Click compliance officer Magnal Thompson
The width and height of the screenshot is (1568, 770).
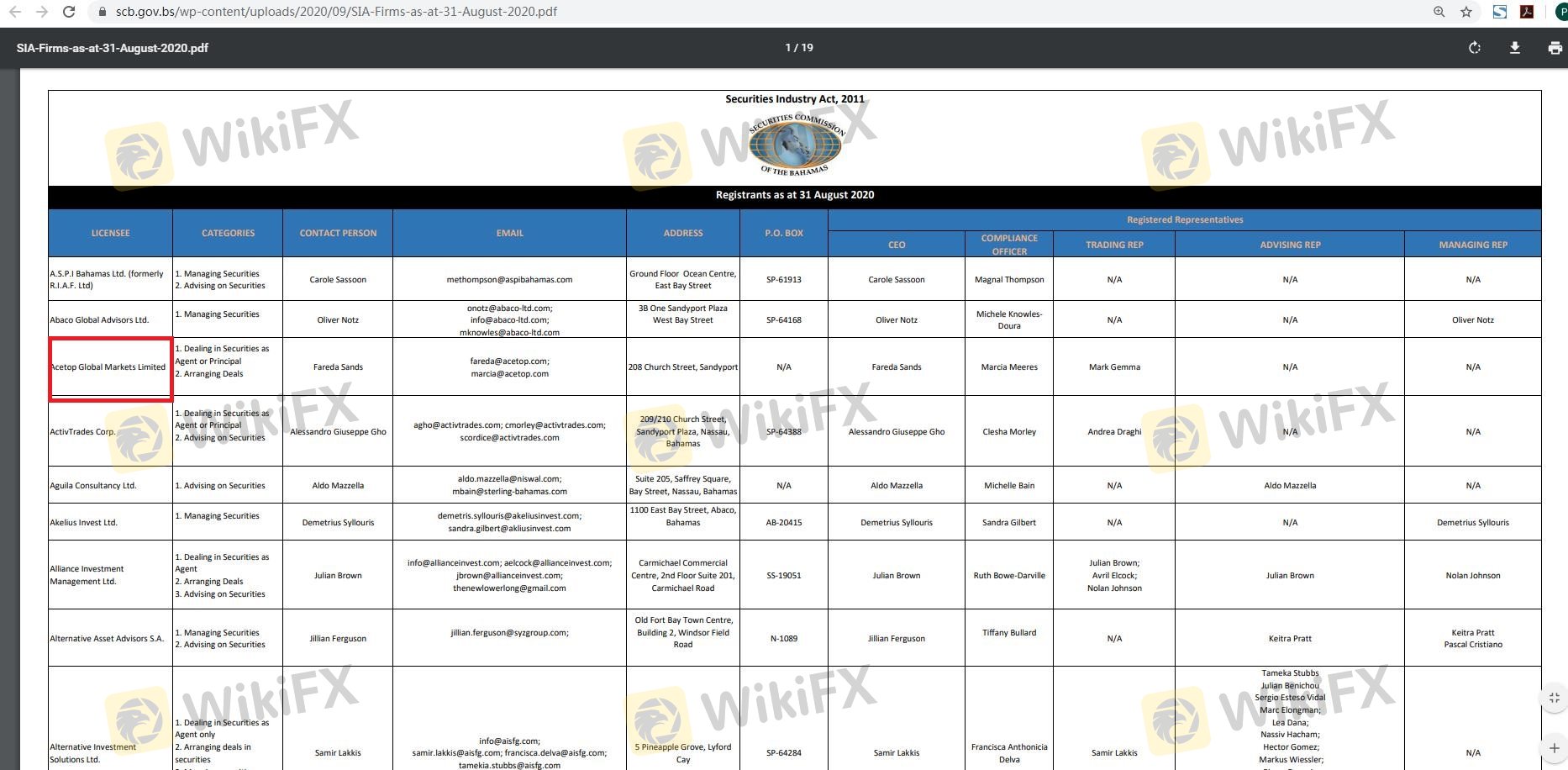1009,280
